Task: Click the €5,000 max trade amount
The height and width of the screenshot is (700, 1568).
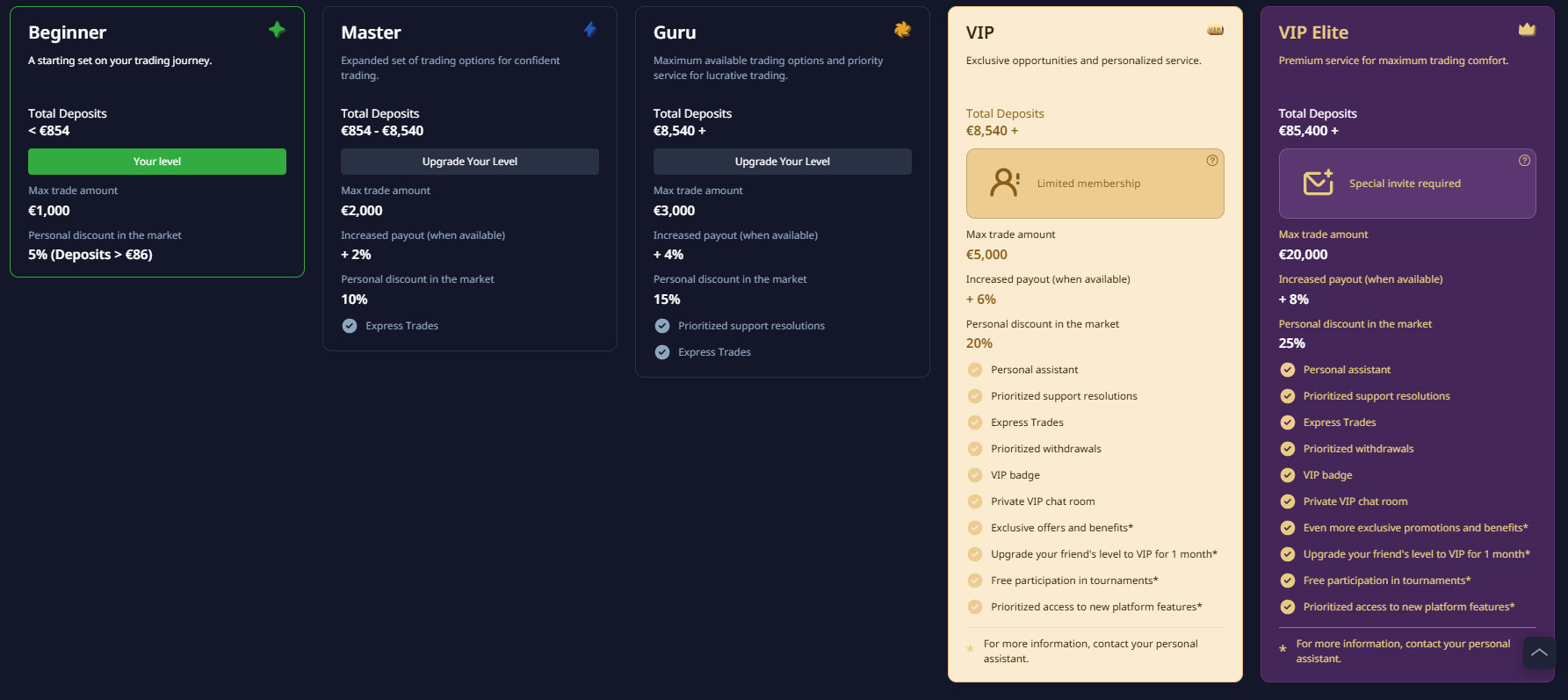Action: [987, 255]
